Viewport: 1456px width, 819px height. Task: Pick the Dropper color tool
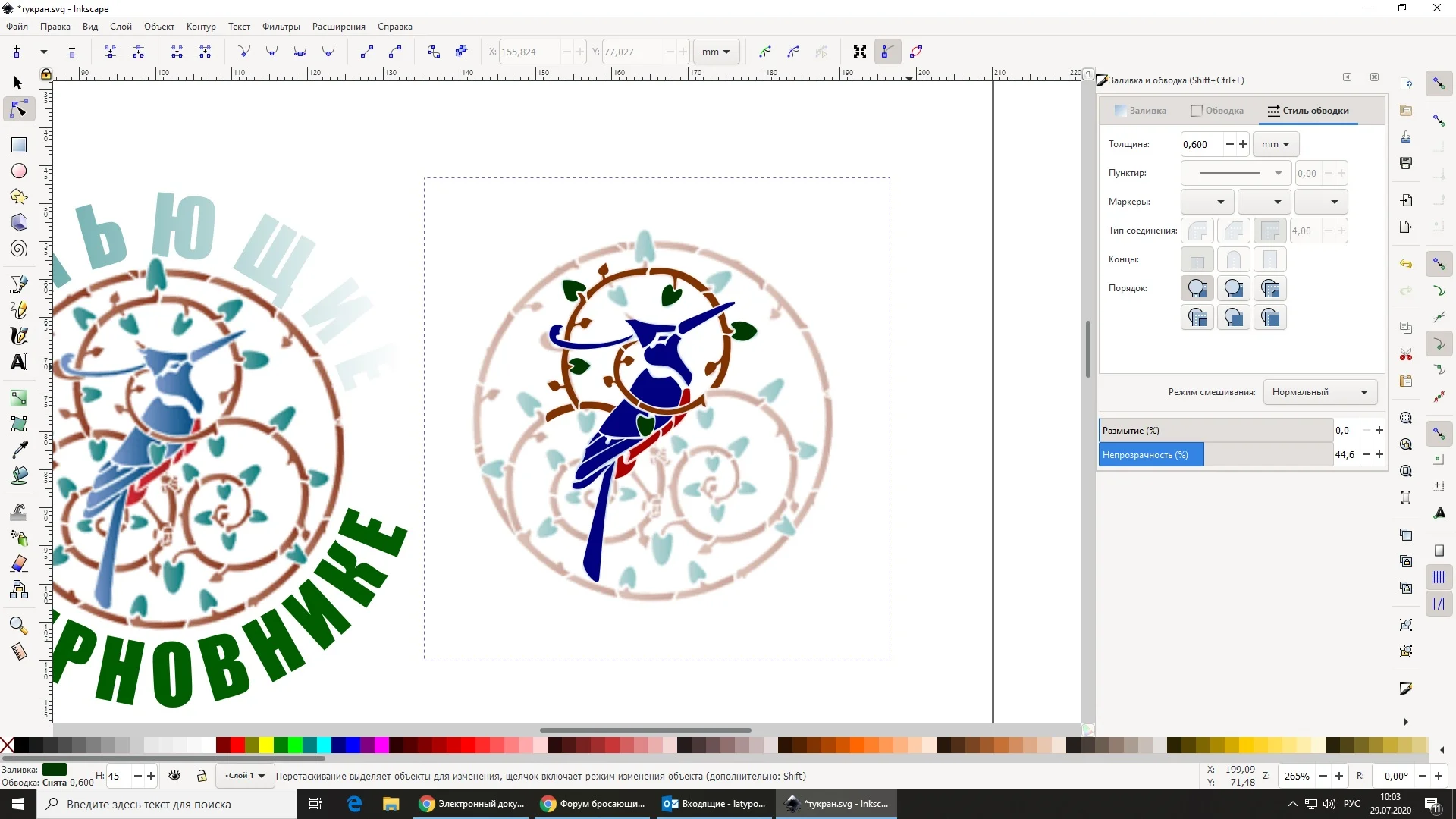[19, 450]
